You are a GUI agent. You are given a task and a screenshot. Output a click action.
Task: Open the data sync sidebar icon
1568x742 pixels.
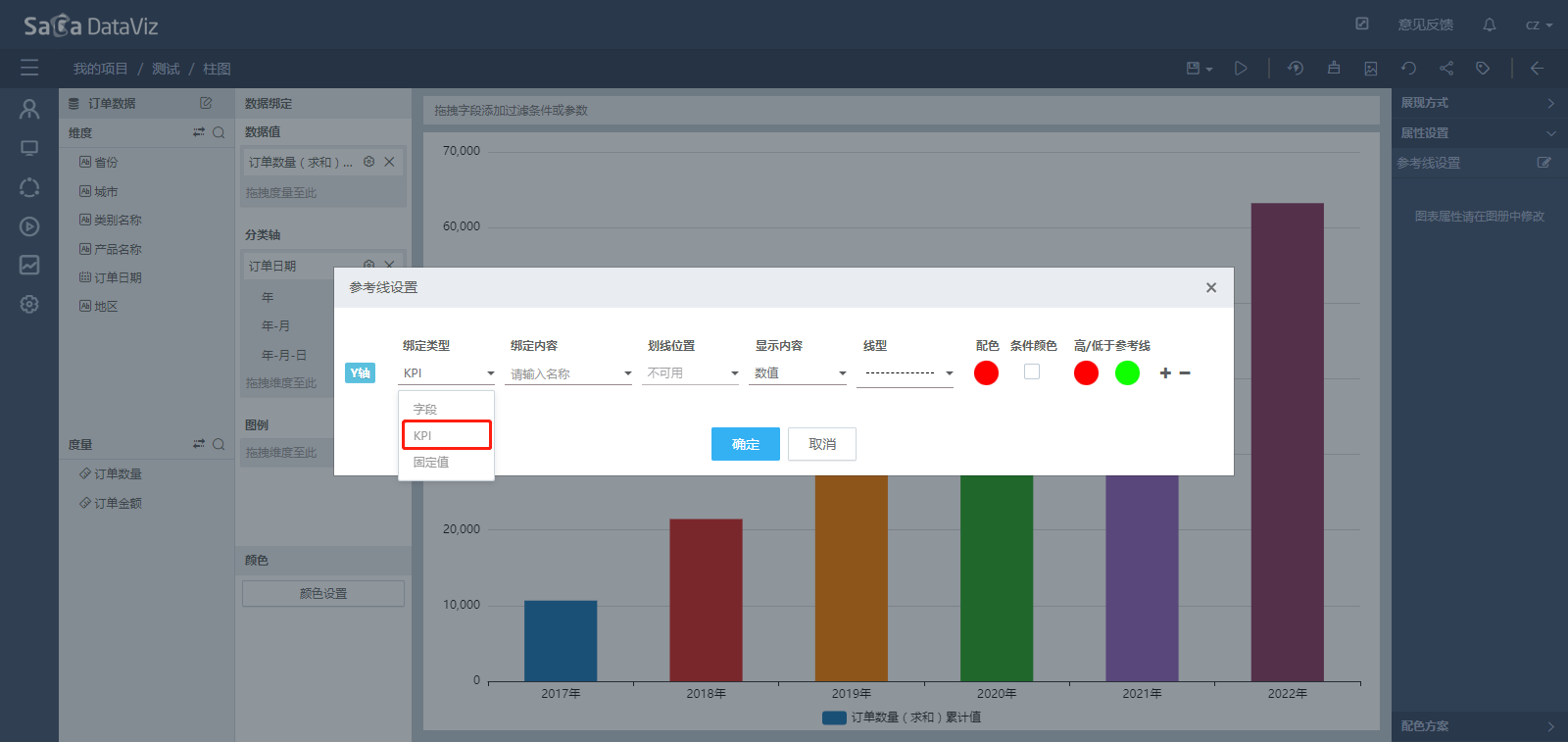(29, 187)
